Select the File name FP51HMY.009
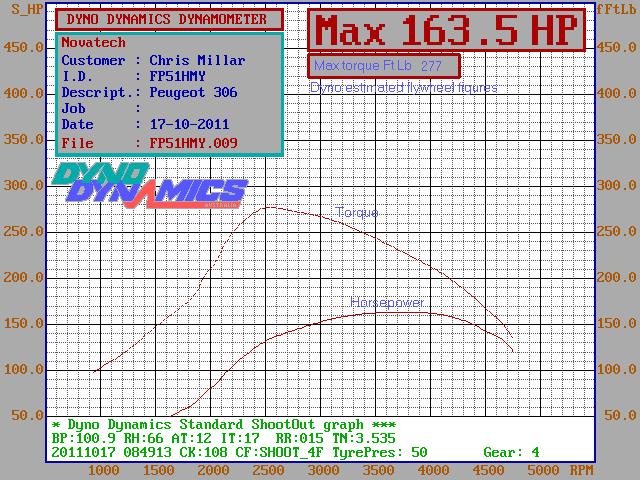Image resolution: width=640 pixels, height=480 pixels. 193,142
